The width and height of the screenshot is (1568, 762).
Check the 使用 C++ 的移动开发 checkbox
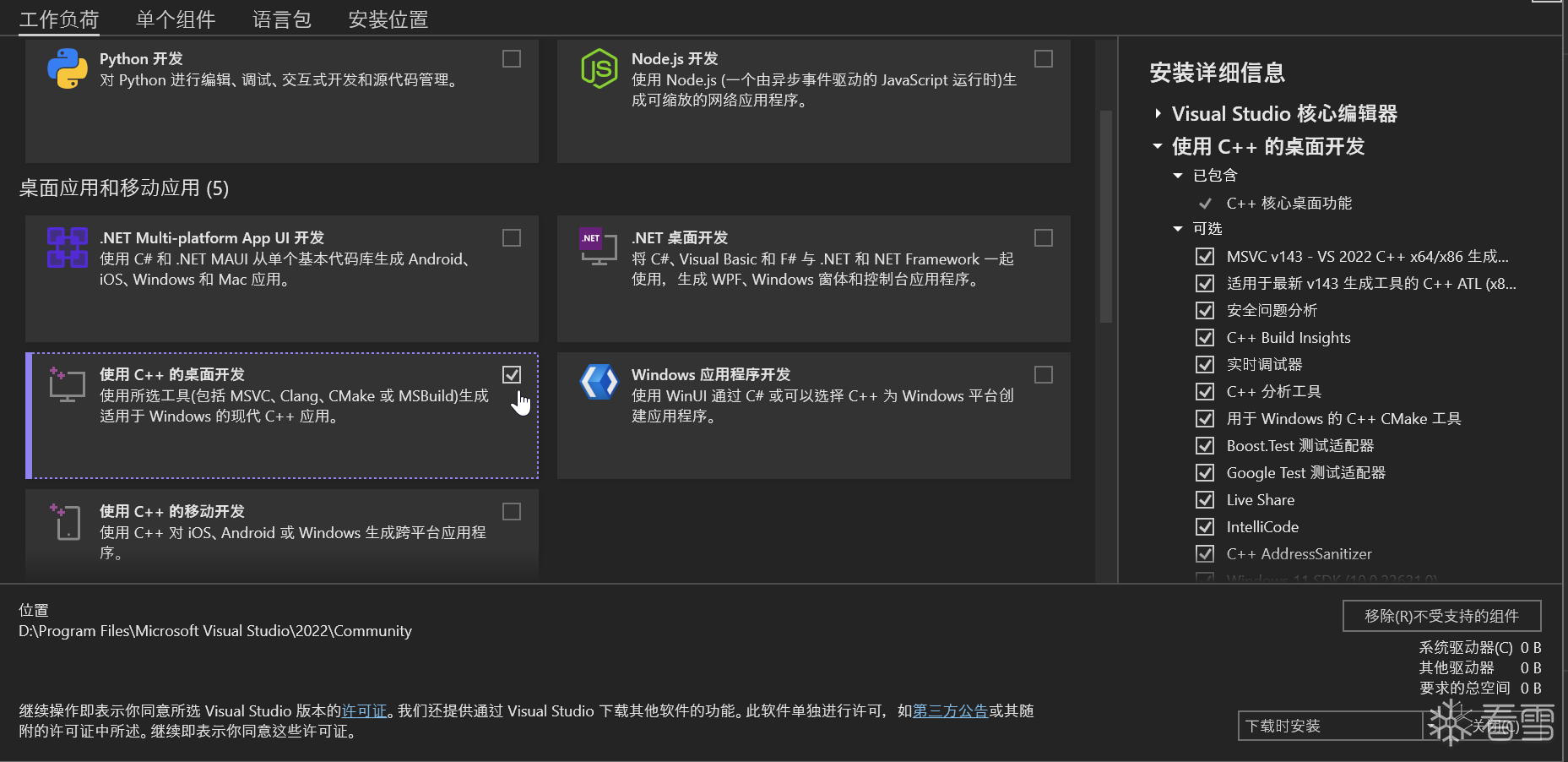click(512, 511)
